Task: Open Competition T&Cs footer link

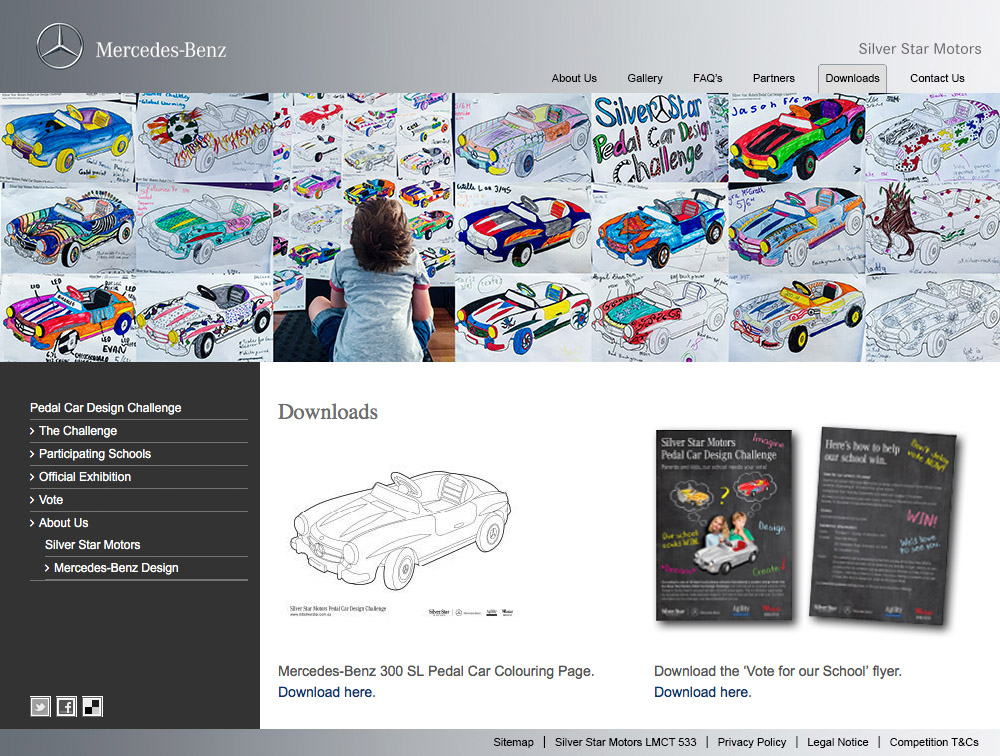Action: pyautogui.click(x=934, y=742)
